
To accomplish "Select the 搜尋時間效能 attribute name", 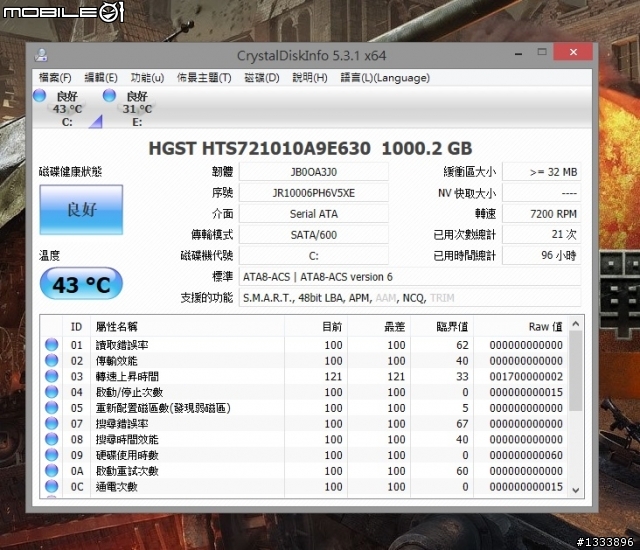I will [127, 439].
